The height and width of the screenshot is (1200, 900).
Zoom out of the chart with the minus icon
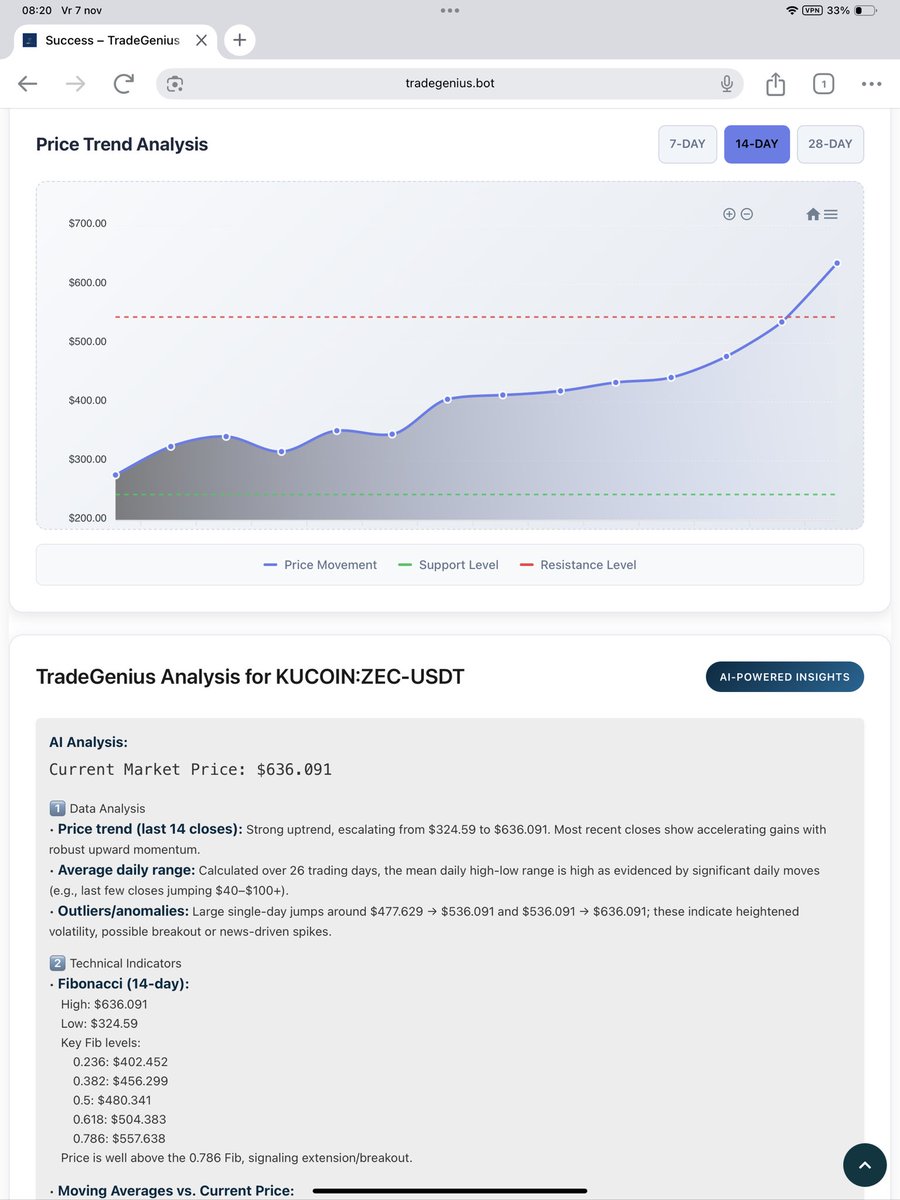pos(747,214)
